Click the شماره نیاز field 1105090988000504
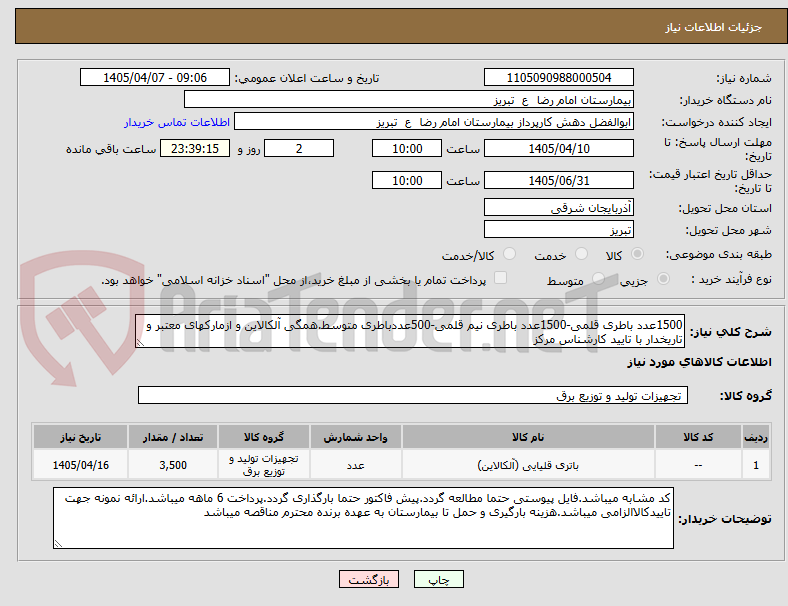 (558, 77)
